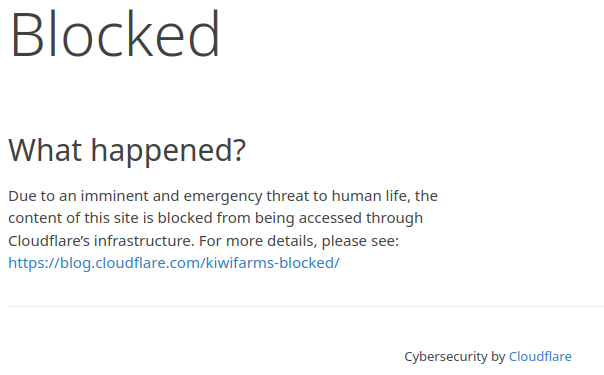Click the lowercase word "blocked" in the paragraph
The height and width of the screenshot is (375, 604).
[185, 218]
